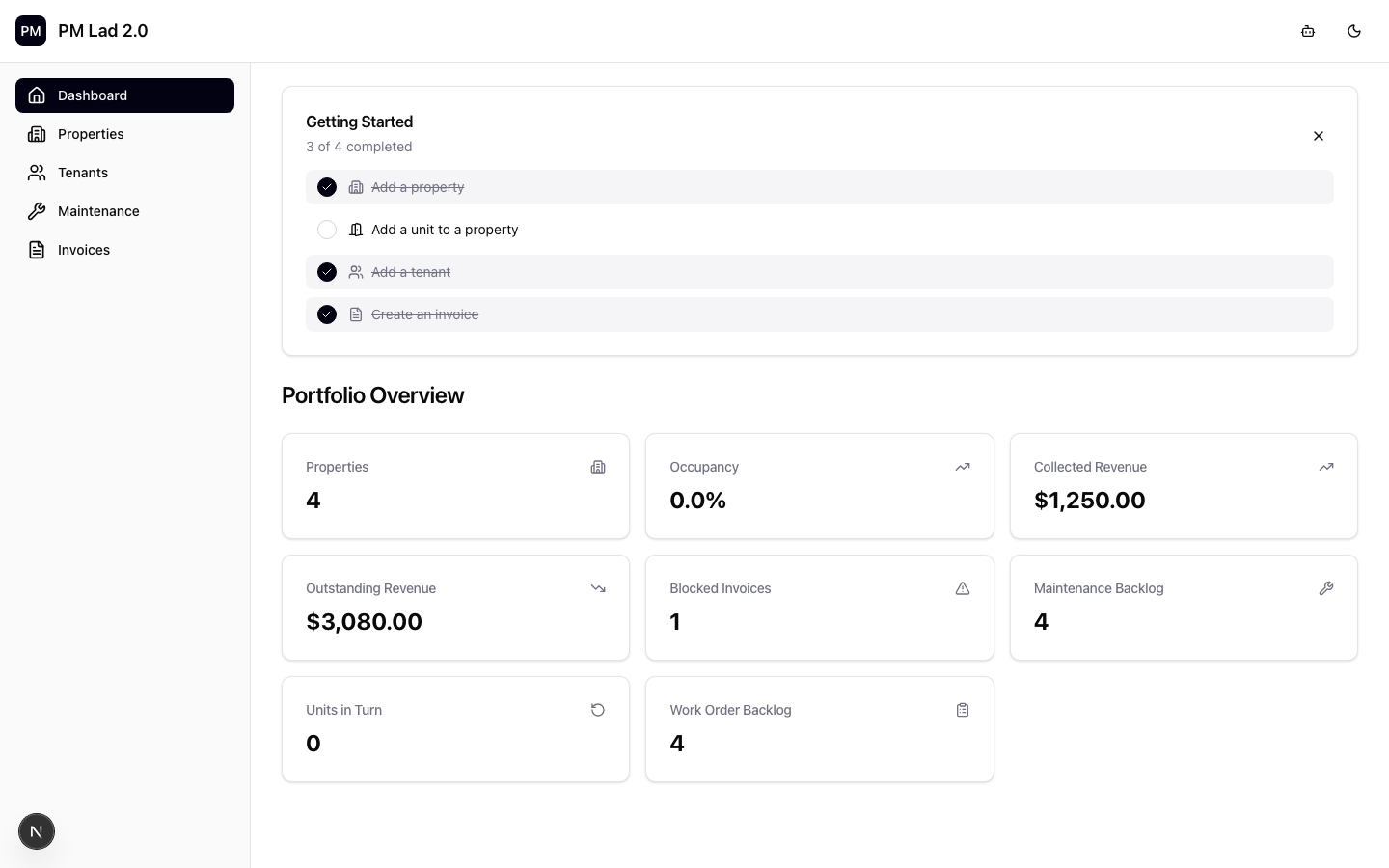Screen dimensions: 1389x868
Task: Navigate to Maintenance in sidebar
Action: coord(124,211)
